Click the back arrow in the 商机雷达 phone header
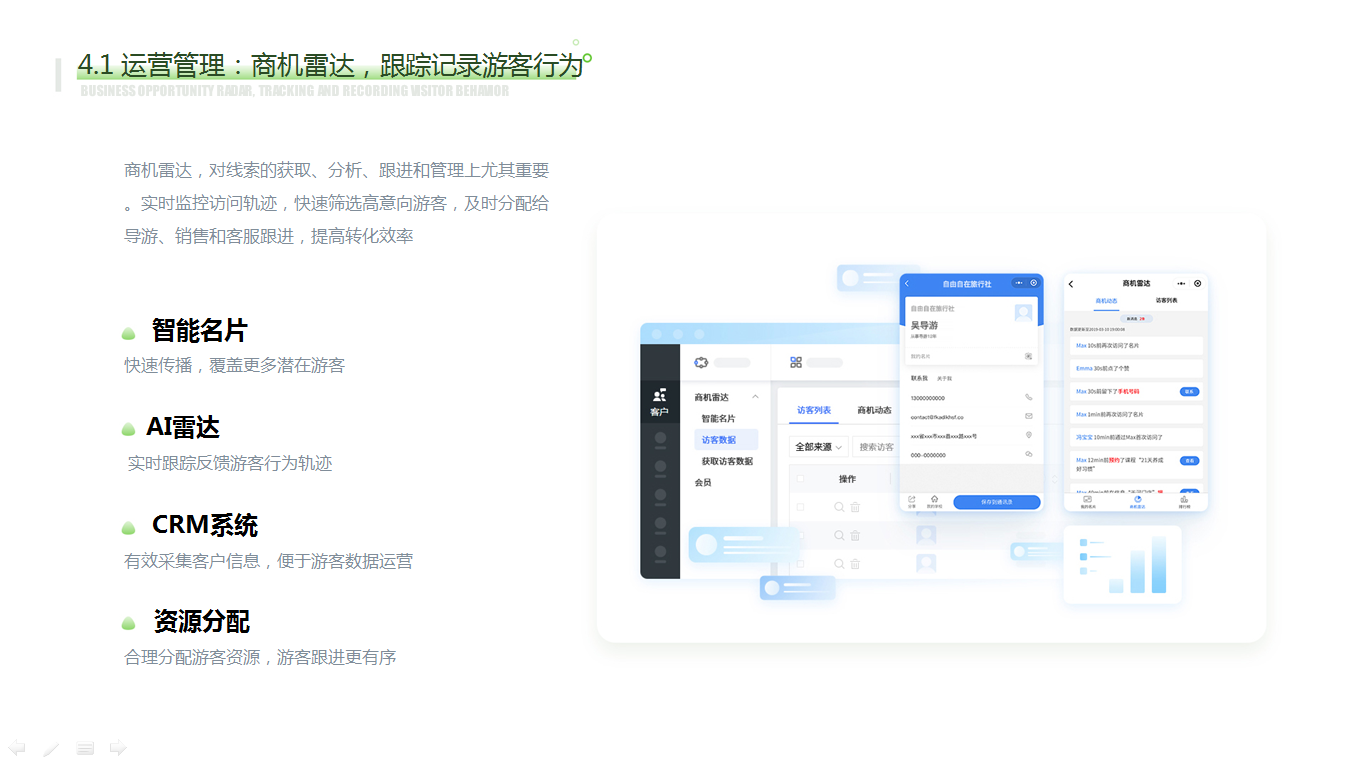Viewport: 1366px width, 768px height. click(x=1072, y=284)
